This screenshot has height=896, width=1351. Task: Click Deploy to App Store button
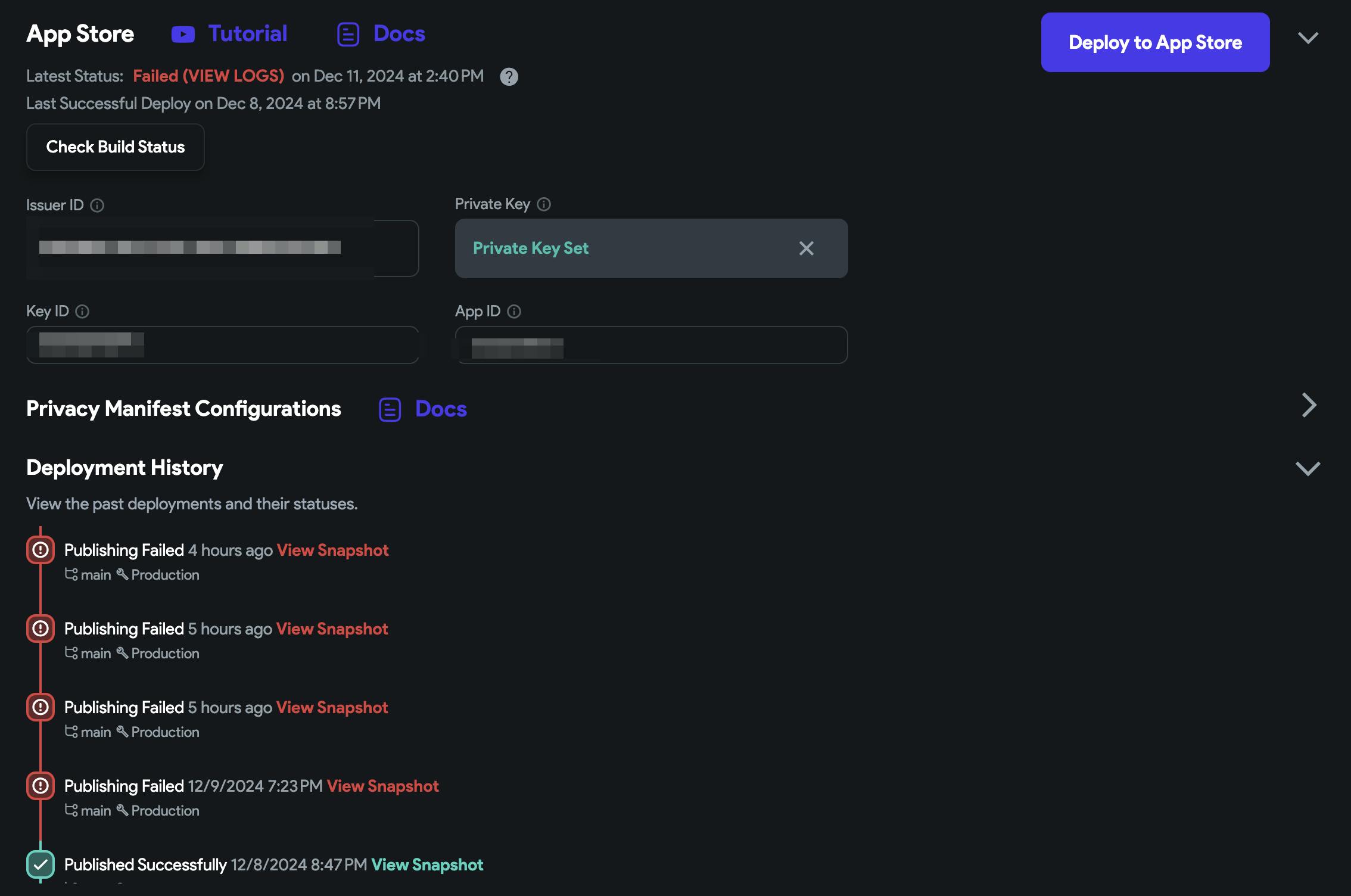coord(1155,42)
